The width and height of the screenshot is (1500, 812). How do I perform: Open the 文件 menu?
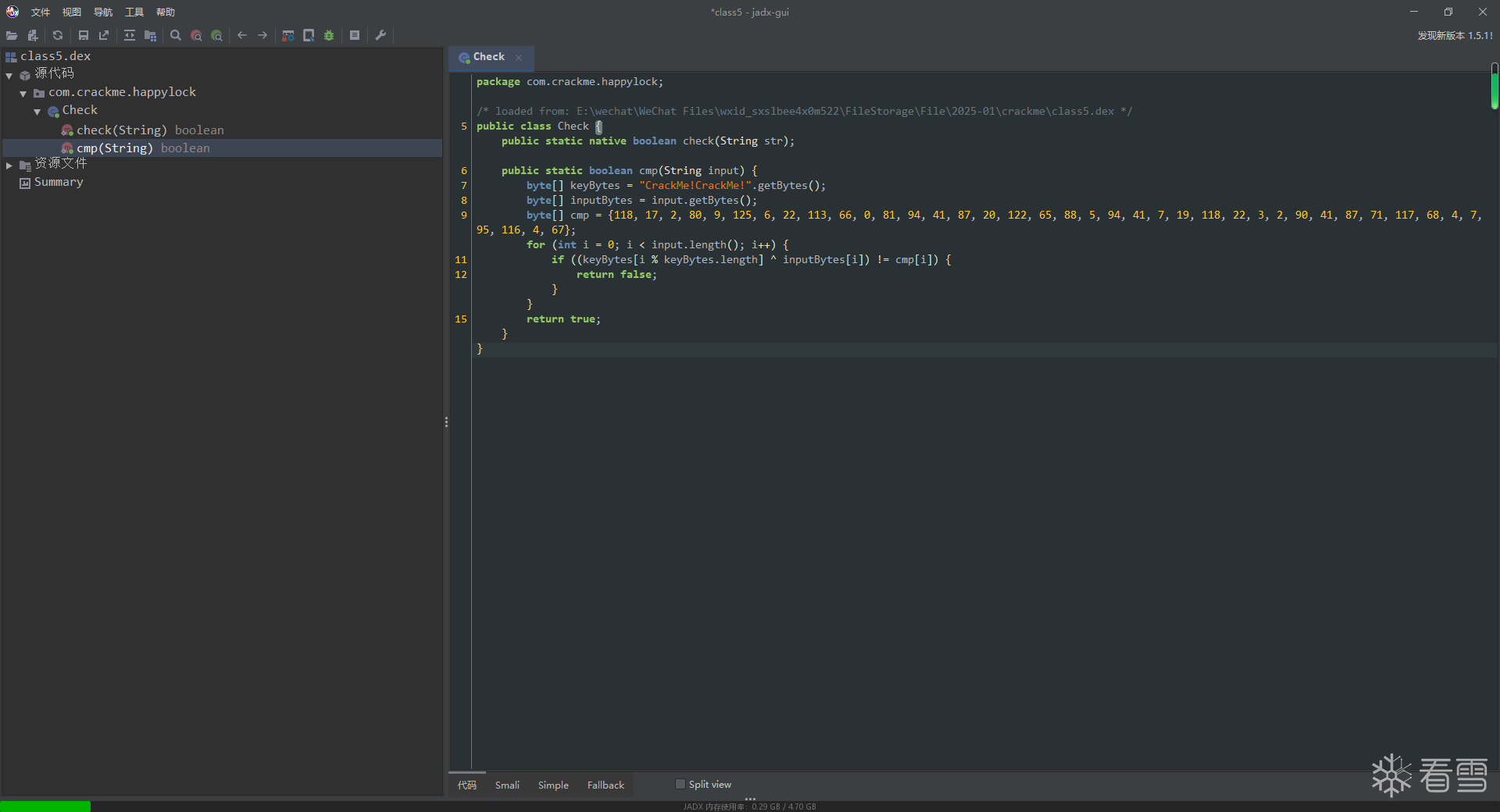[x=41, y=12]
